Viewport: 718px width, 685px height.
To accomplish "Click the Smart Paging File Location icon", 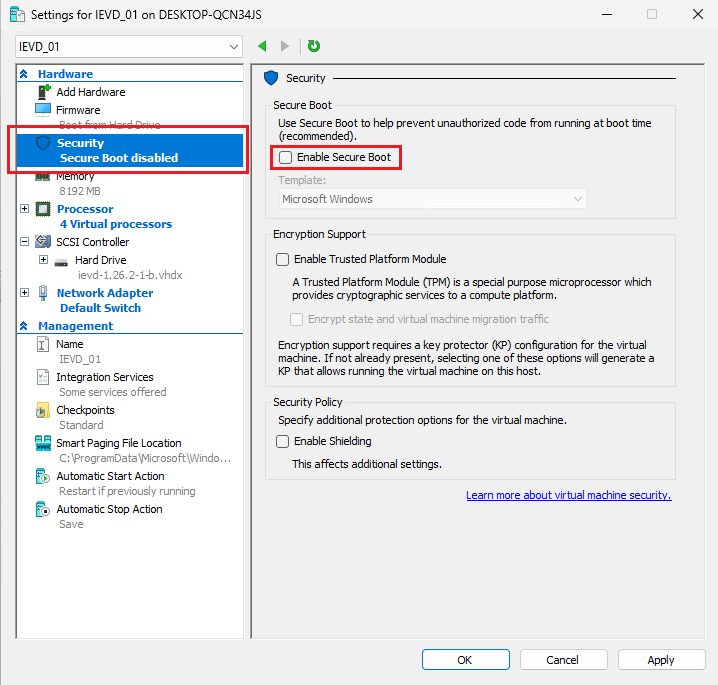I will (x=43, y=443).
